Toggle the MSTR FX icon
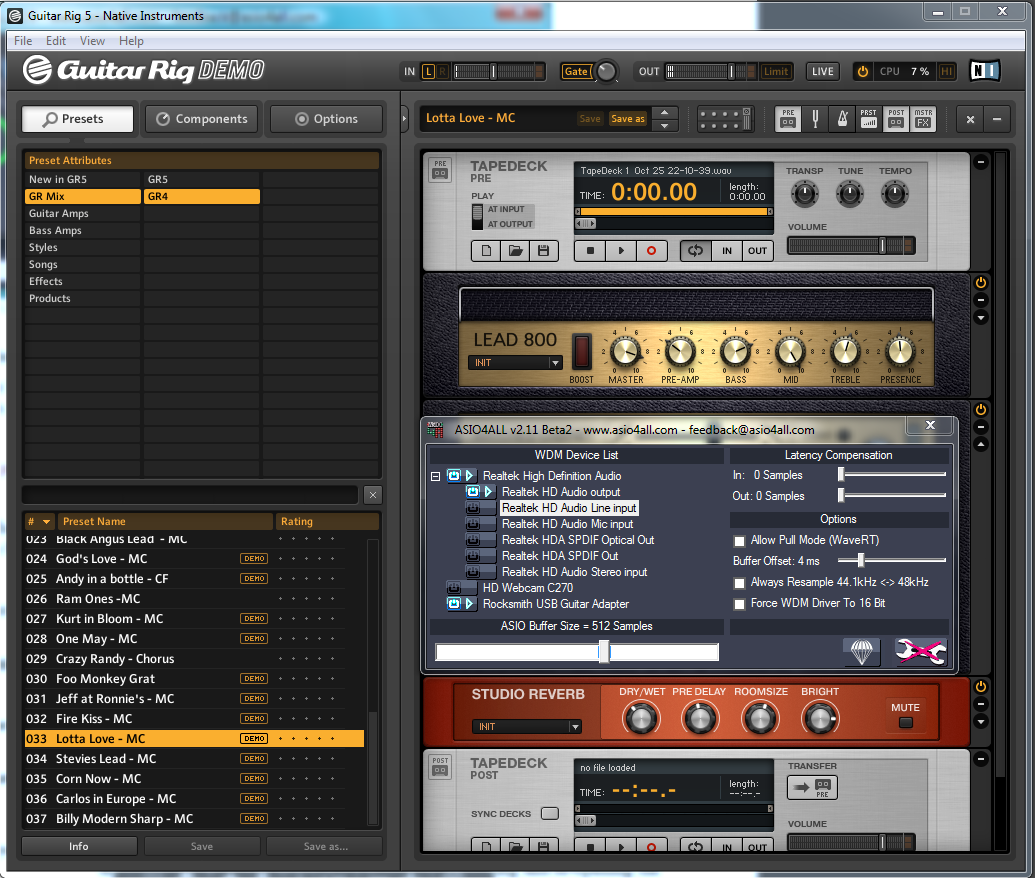 [x=923, y=119]
